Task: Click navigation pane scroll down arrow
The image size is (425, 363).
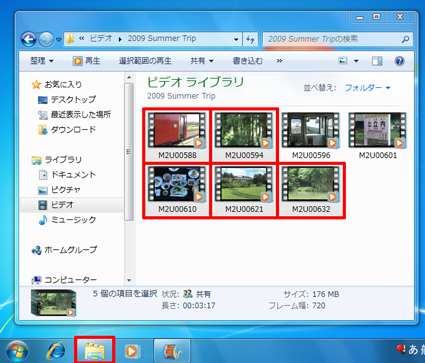Action: (x=129, y=280)
